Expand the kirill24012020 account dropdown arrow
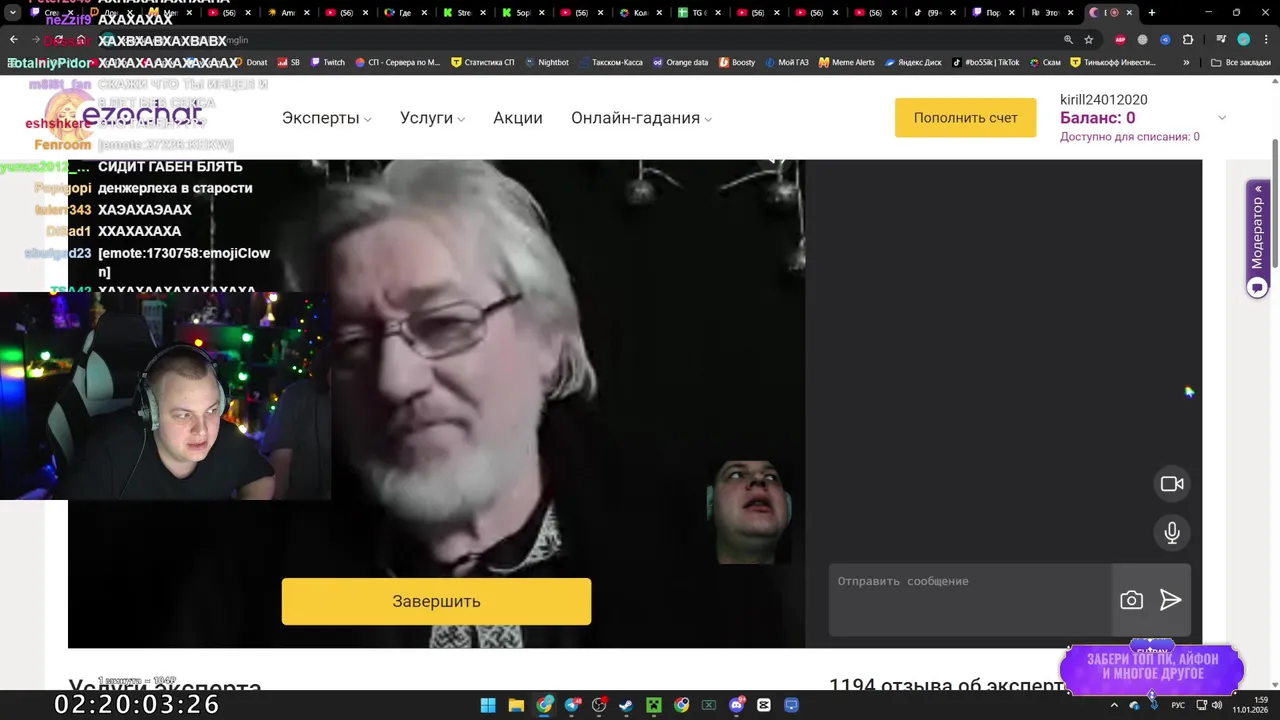The width and height of the screenshot is (1280, 720). click(x=1221, y=118)
